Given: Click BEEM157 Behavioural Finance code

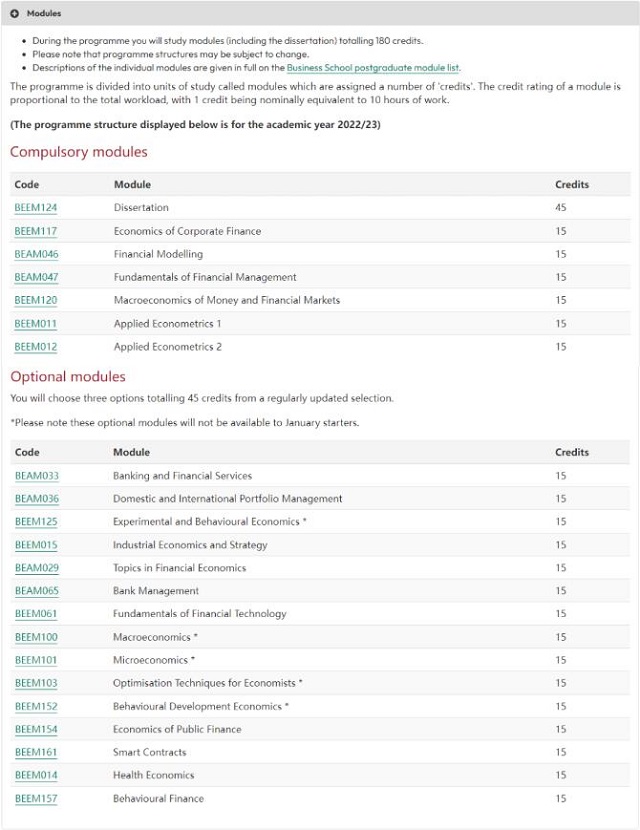Looking at the screenshot, I should [36, 798].
